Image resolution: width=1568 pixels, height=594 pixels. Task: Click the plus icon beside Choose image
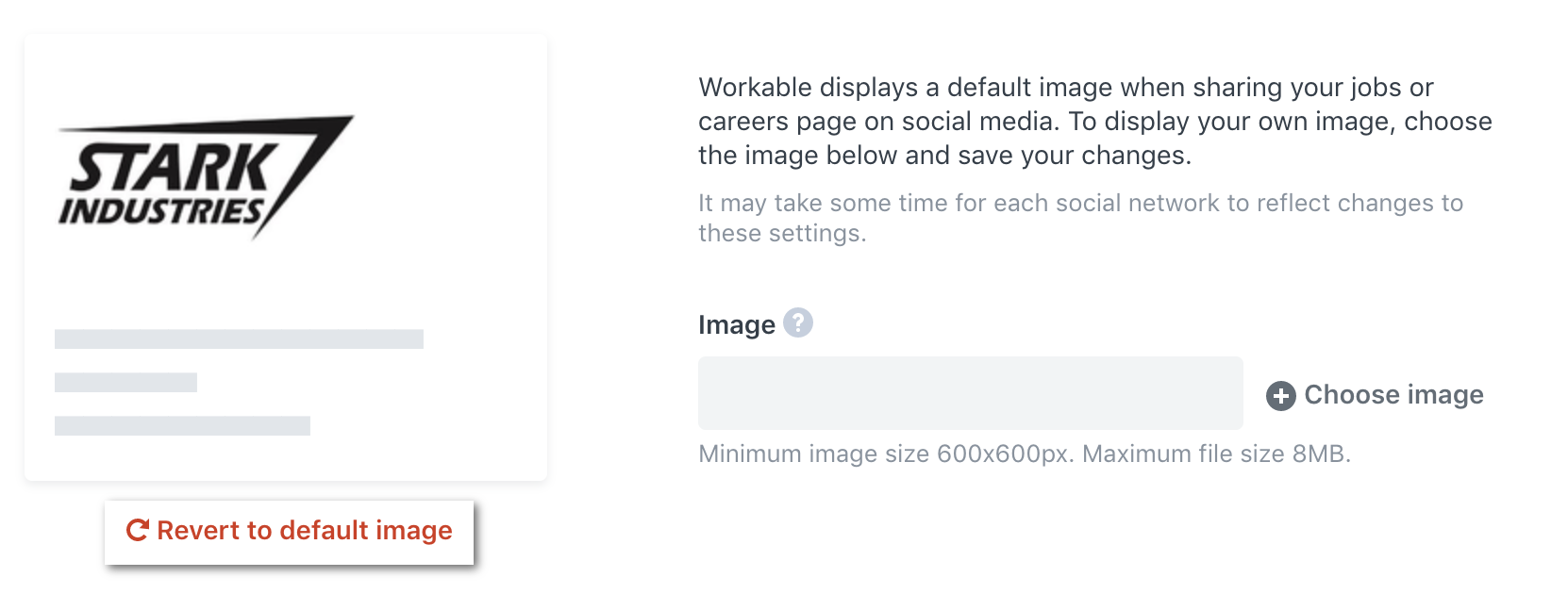click(1280, 396)
